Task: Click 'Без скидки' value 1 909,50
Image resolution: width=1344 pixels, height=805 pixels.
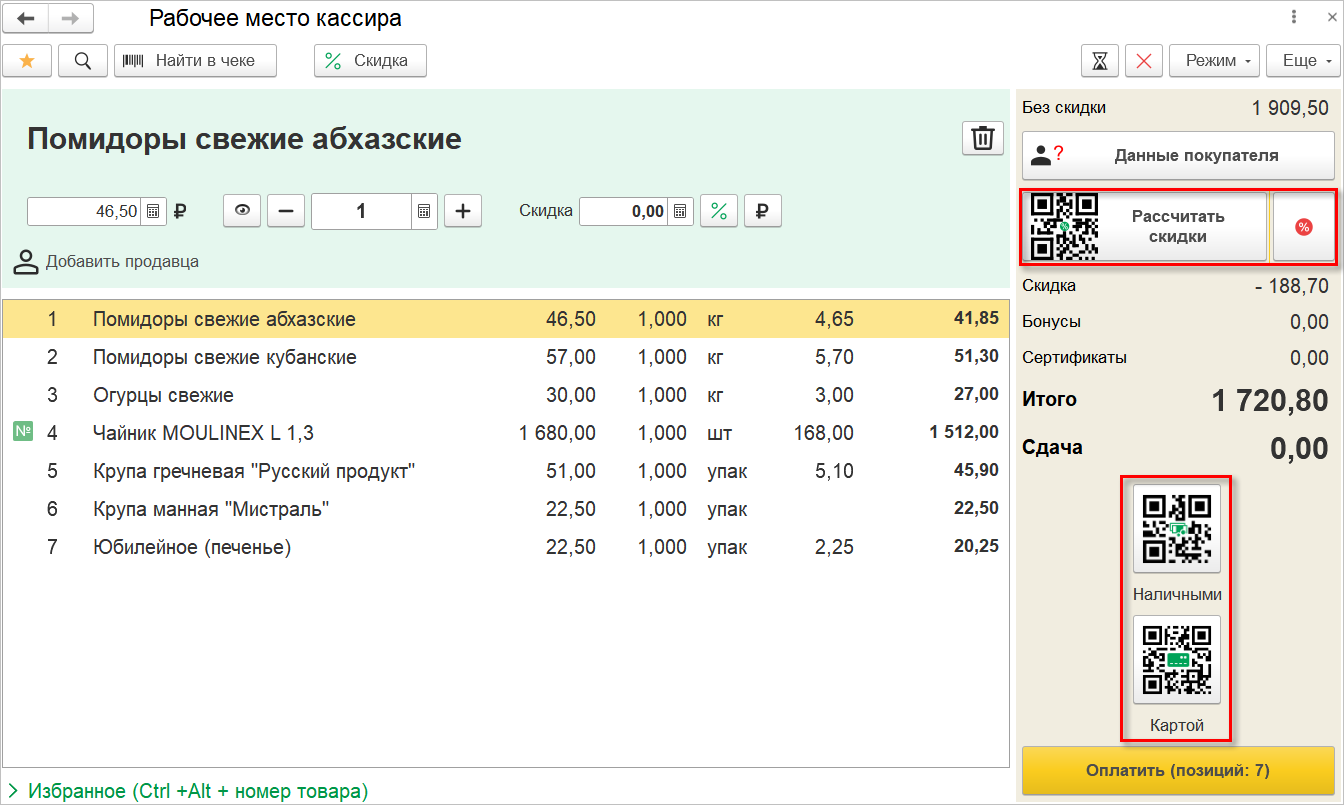Action: pos(1290,108)
